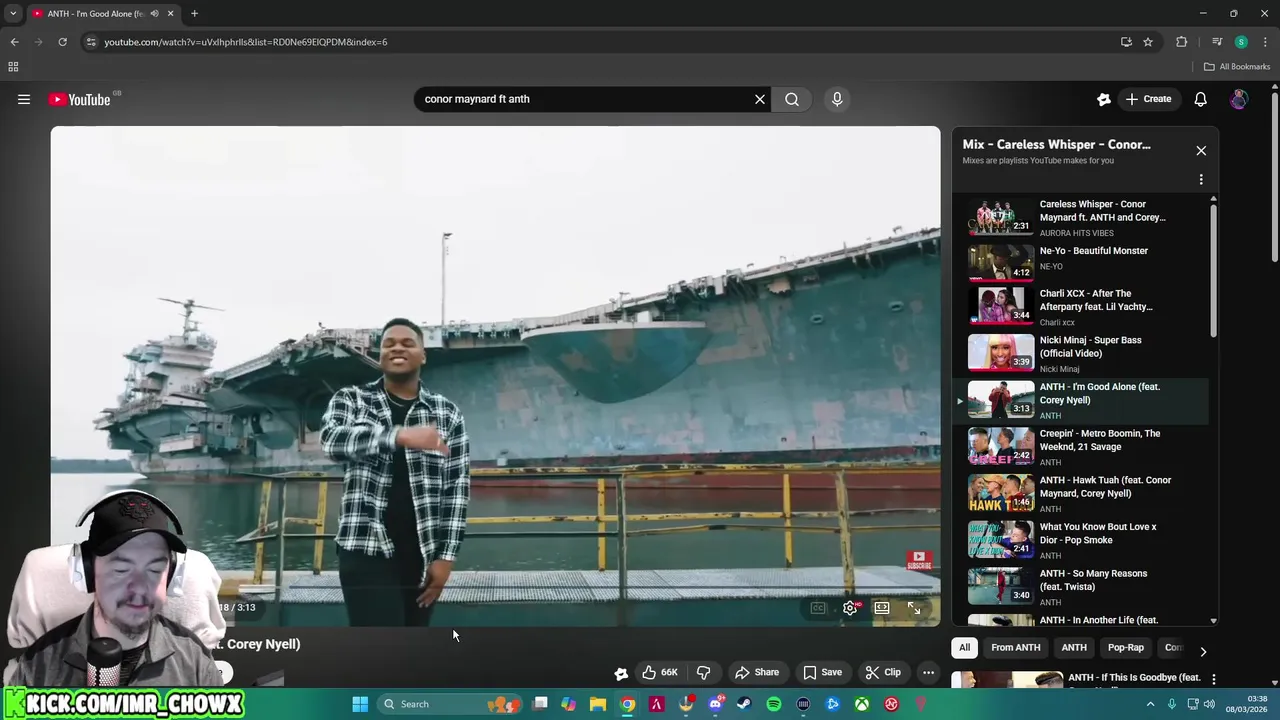Open Steam from taskbar

(744, 704)
